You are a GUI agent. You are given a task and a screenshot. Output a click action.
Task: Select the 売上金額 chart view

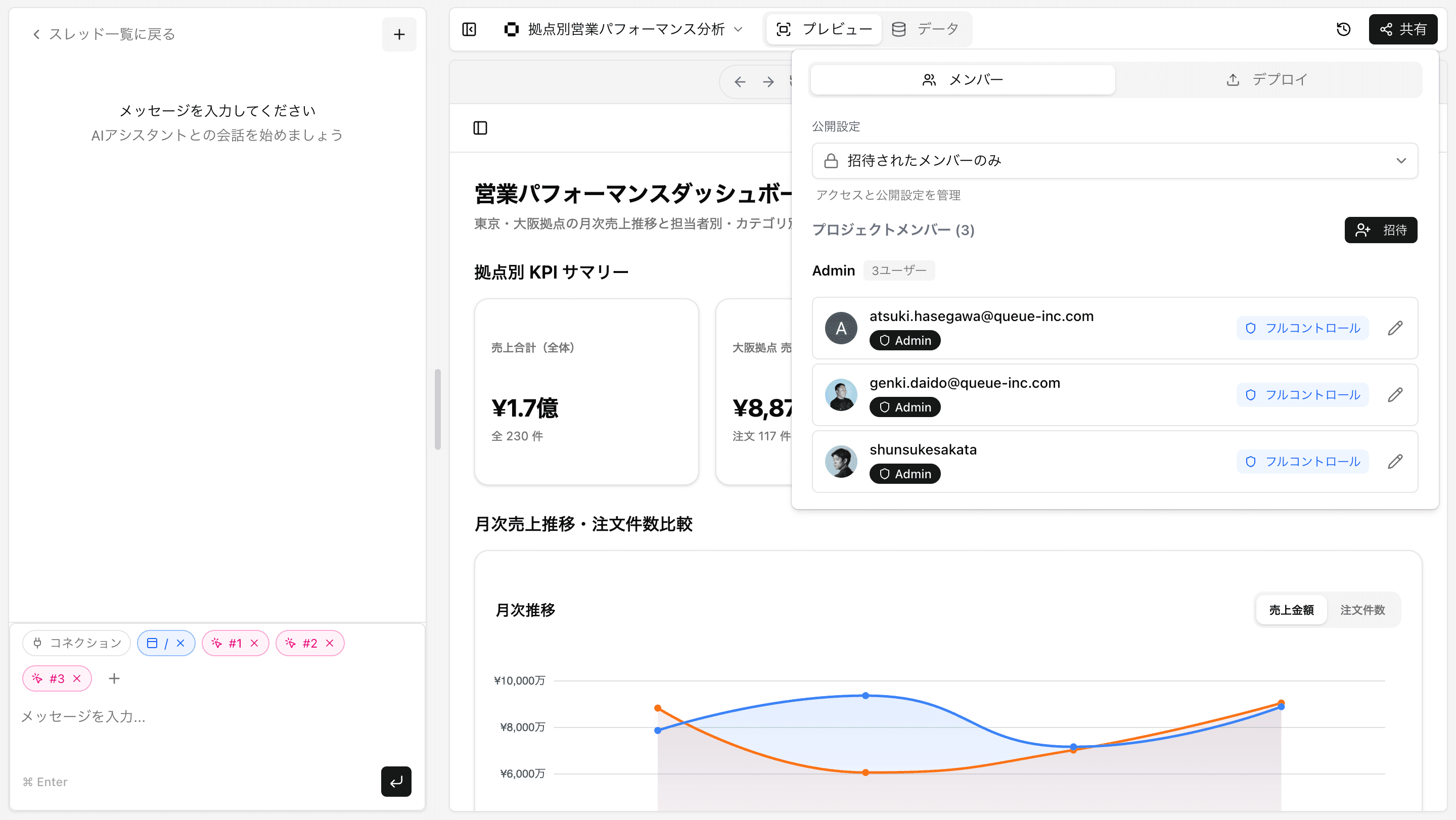(x=1291, y=610)
